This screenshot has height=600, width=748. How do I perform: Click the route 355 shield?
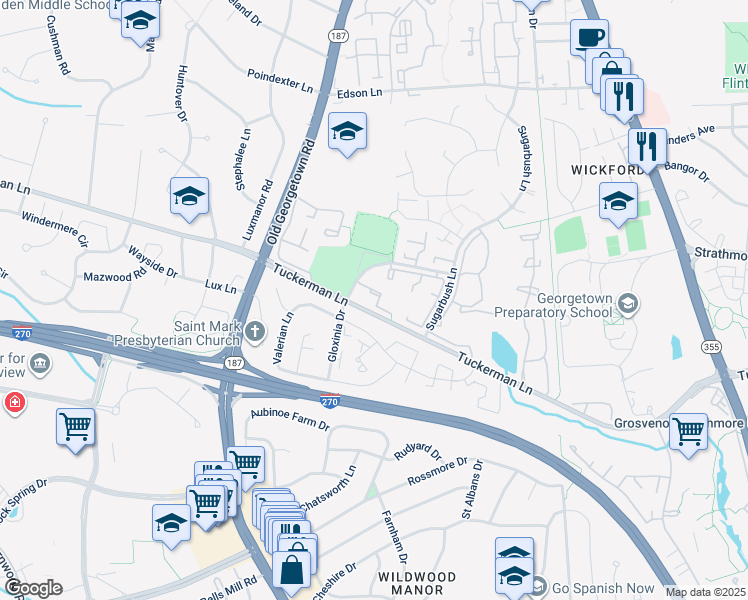click(711, 347)
